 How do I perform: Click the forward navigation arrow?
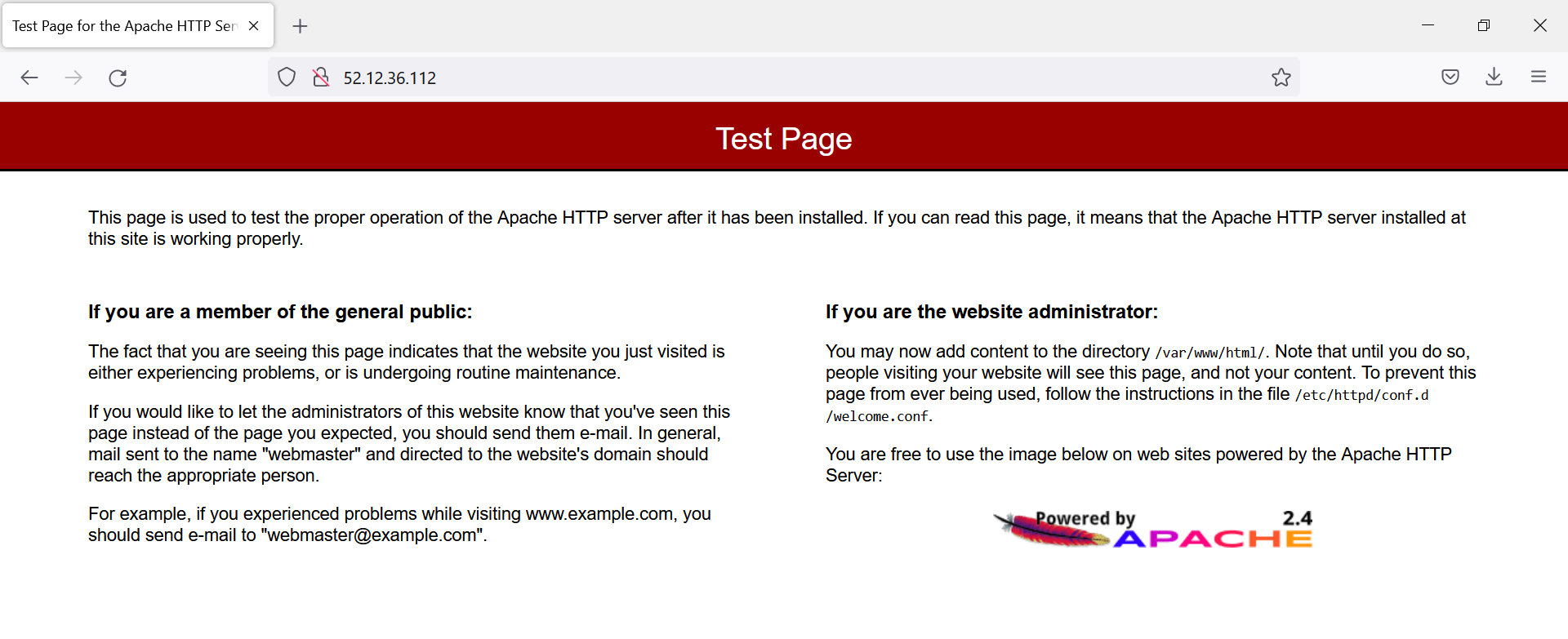coord(73,78)
